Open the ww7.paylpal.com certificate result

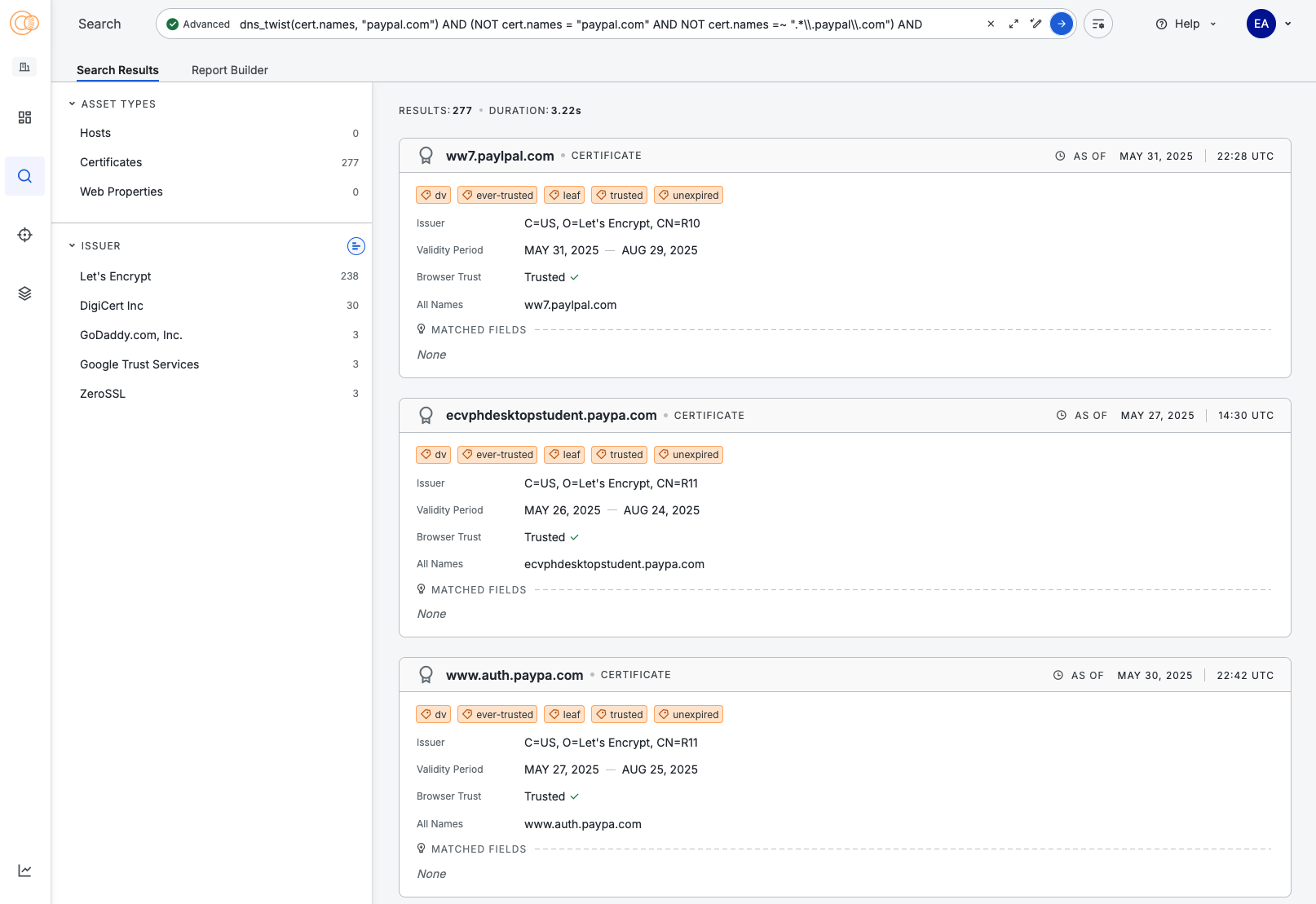pos(500,156)
